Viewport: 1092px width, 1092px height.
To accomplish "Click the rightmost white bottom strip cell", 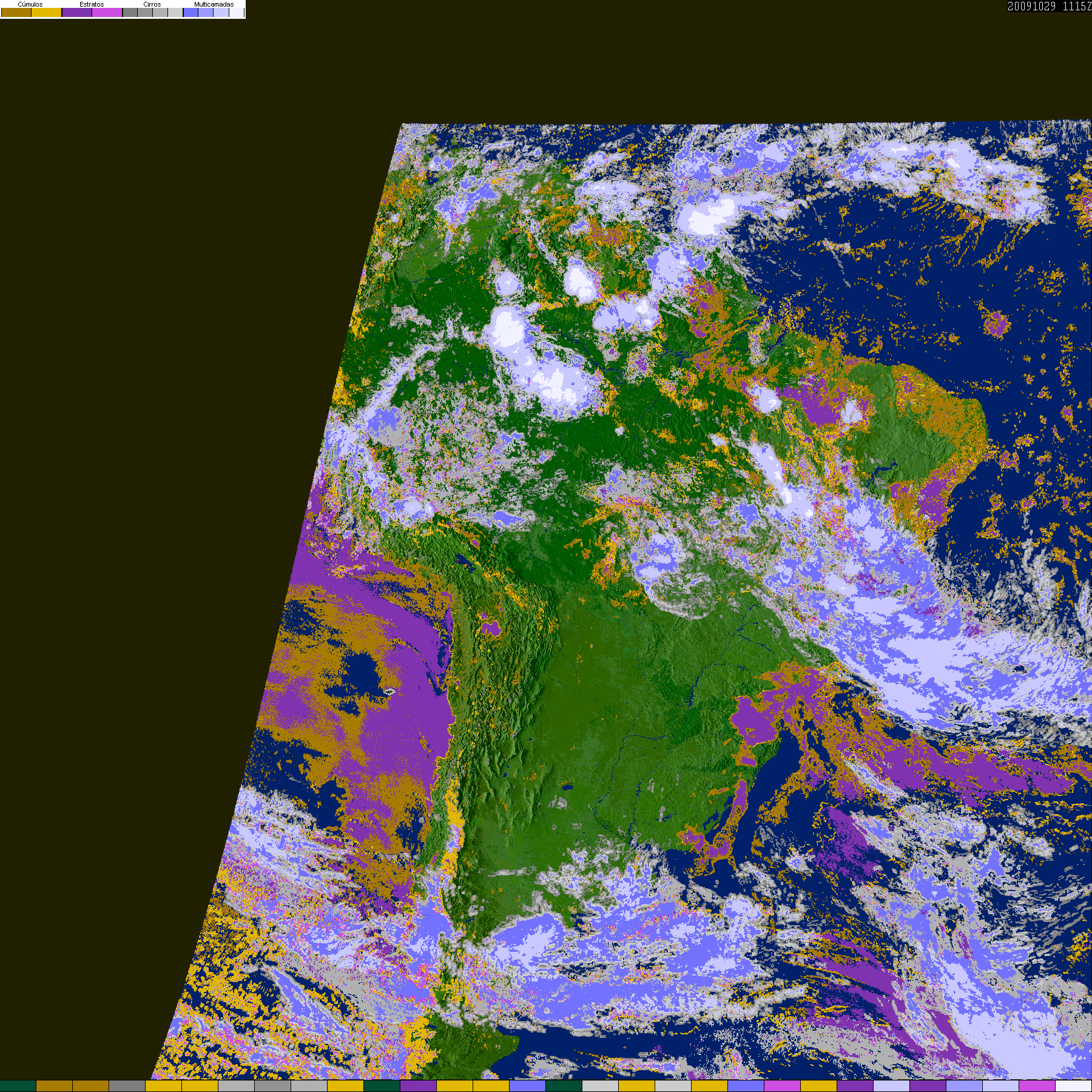I will pyautogui.click(x=1073, y=1086).
